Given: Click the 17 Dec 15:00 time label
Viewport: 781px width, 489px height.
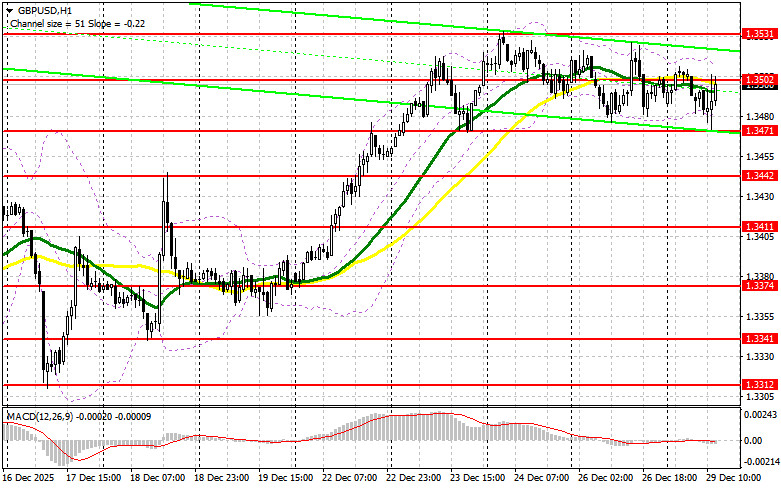Looking at the screenshot, I should coord(94,478).
